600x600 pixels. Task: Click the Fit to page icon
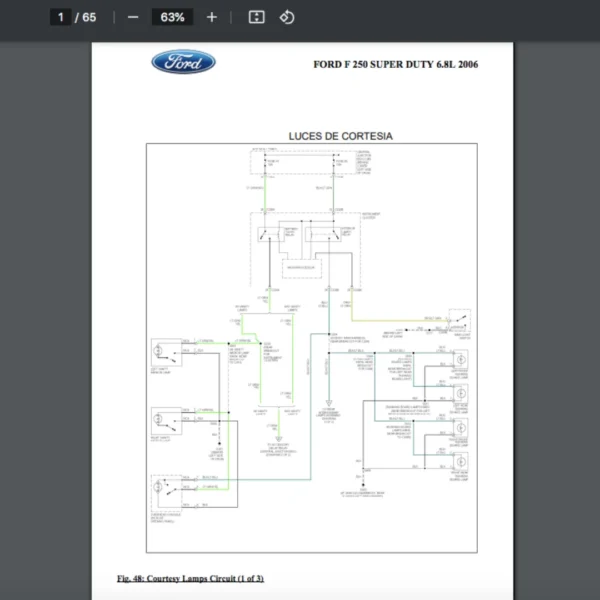point(256,17)
